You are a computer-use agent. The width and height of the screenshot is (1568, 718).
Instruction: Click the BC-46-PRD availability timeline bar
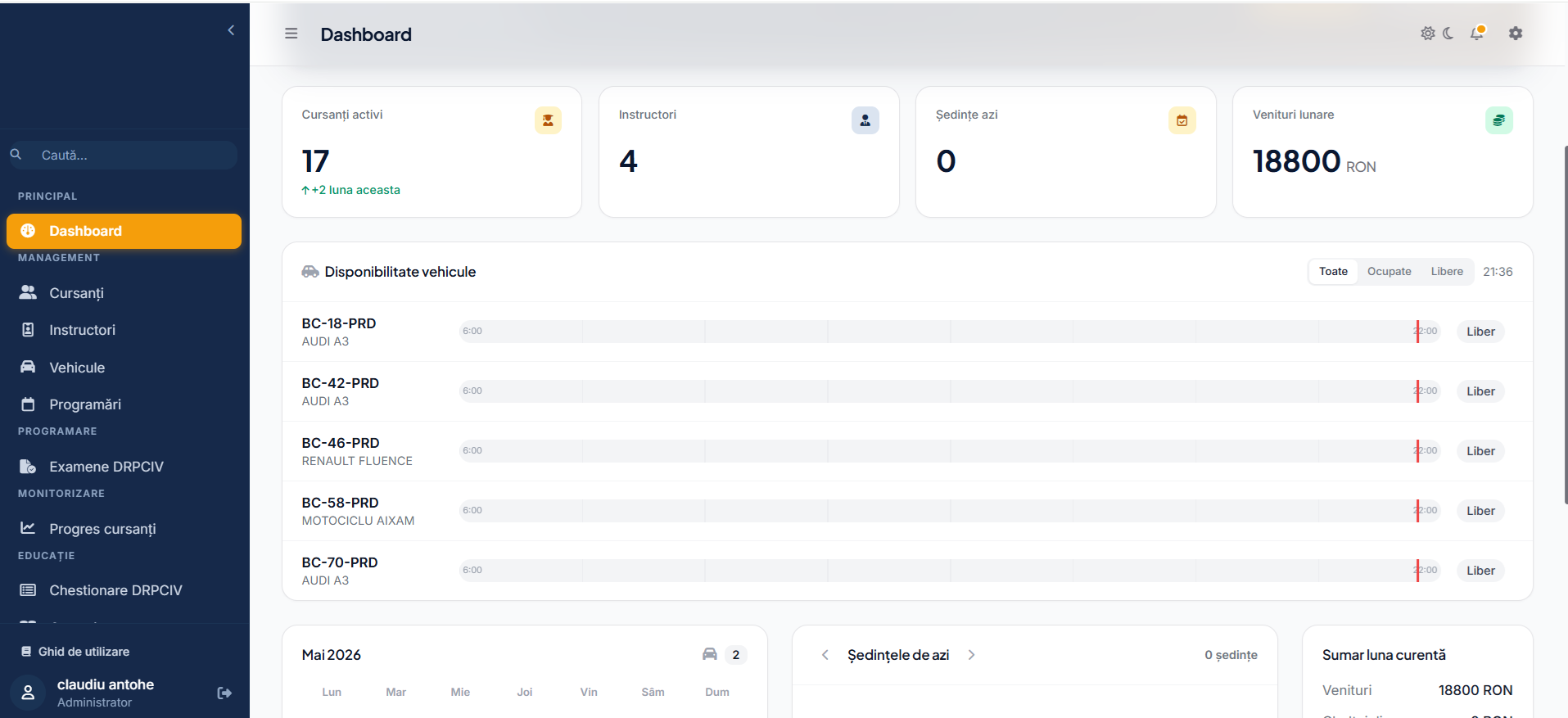click(950, 451)
